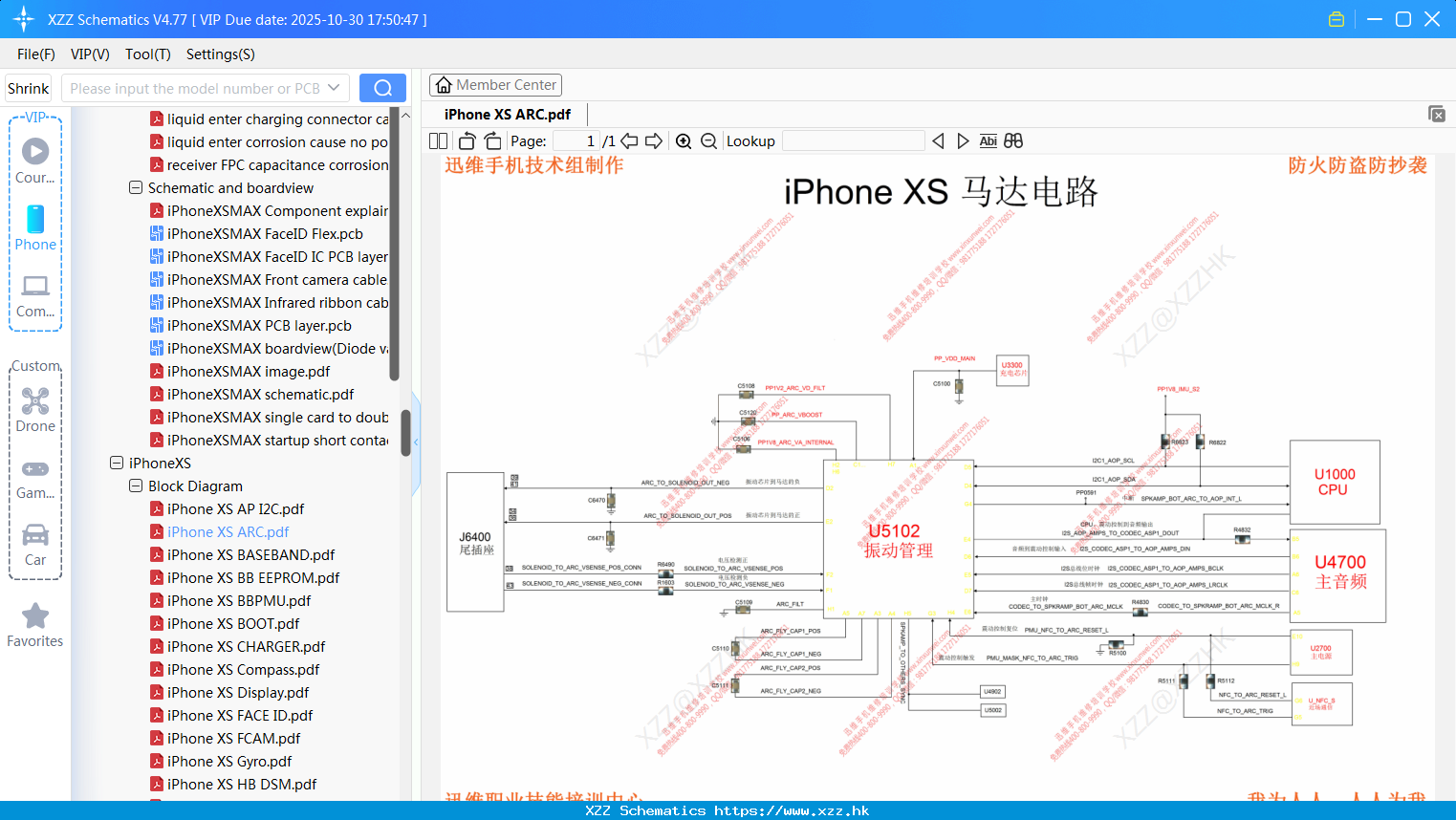Click the U1000 CPU block
The height and width of the screenshot is (820, 1456).
coord(1335,482)
